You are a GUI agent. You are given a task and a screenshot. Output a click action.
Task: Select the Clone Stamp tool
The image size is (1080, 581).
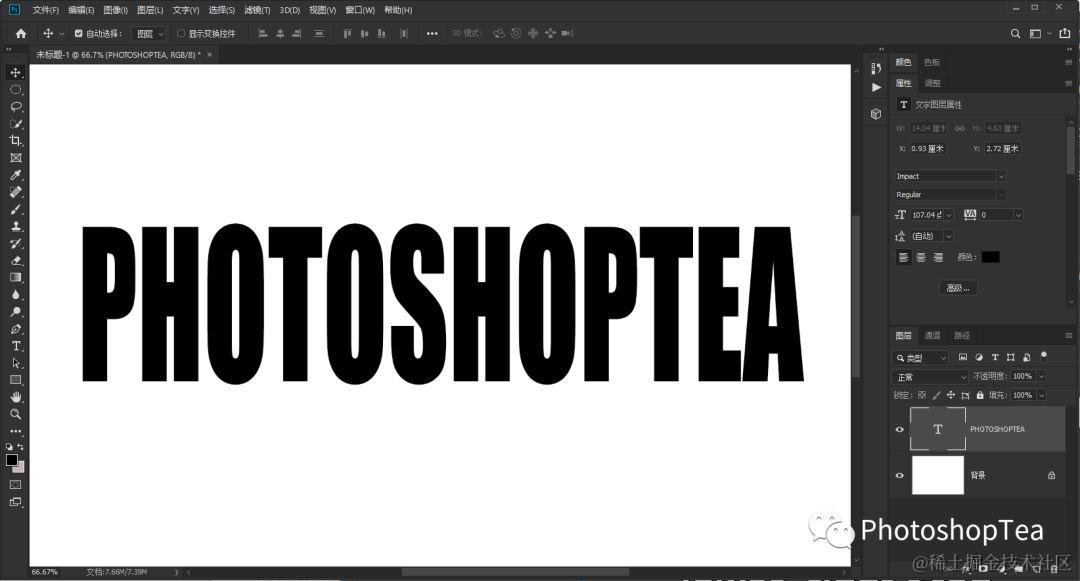click(15, 226)
